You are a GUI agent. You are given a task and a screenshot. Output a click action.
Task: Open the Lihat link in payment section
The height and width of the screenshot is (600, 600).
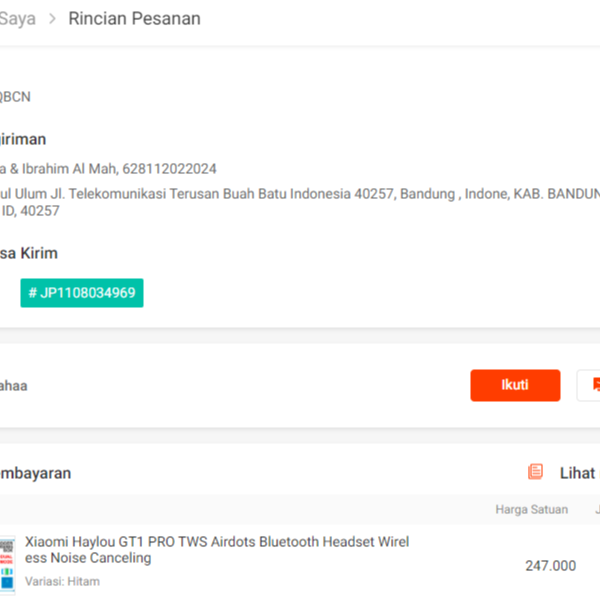(x=578, y=473)
